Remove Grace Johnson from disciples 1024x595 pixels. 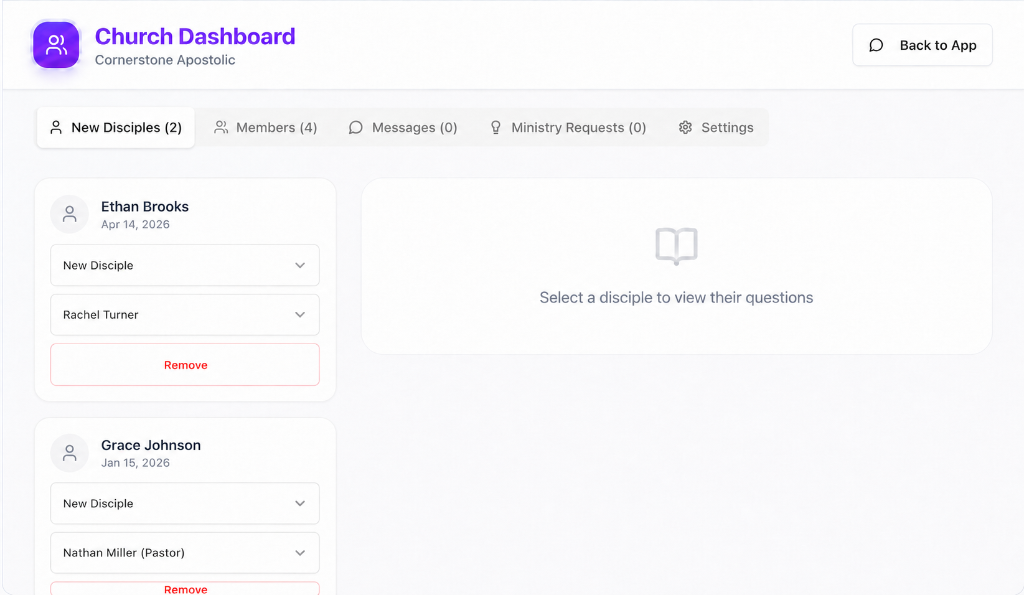coord(185,588)
